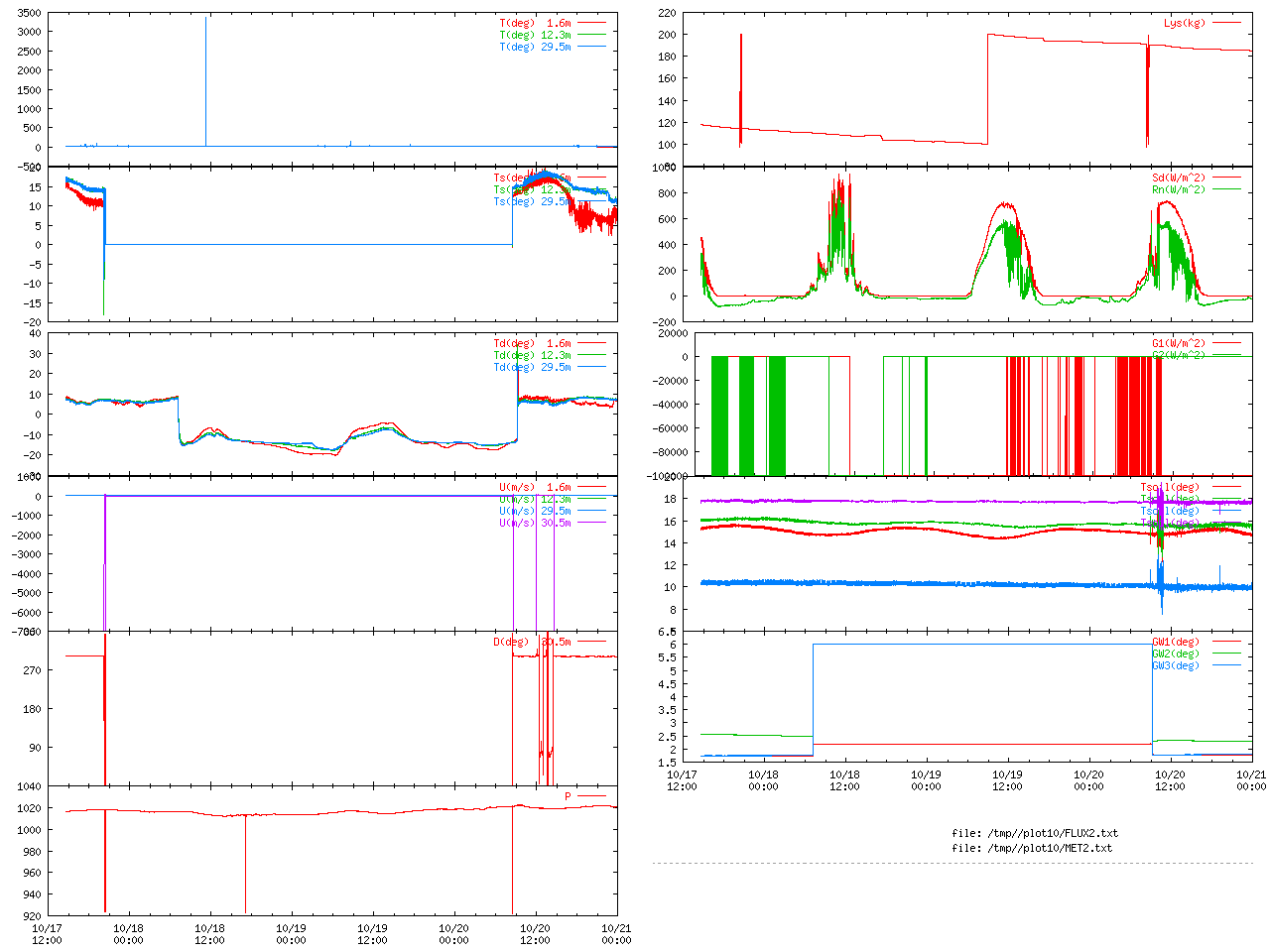Pick the green 'Td(deg) 12.3m' legend label
This screenshot has width=1270, height=952.
532,355
